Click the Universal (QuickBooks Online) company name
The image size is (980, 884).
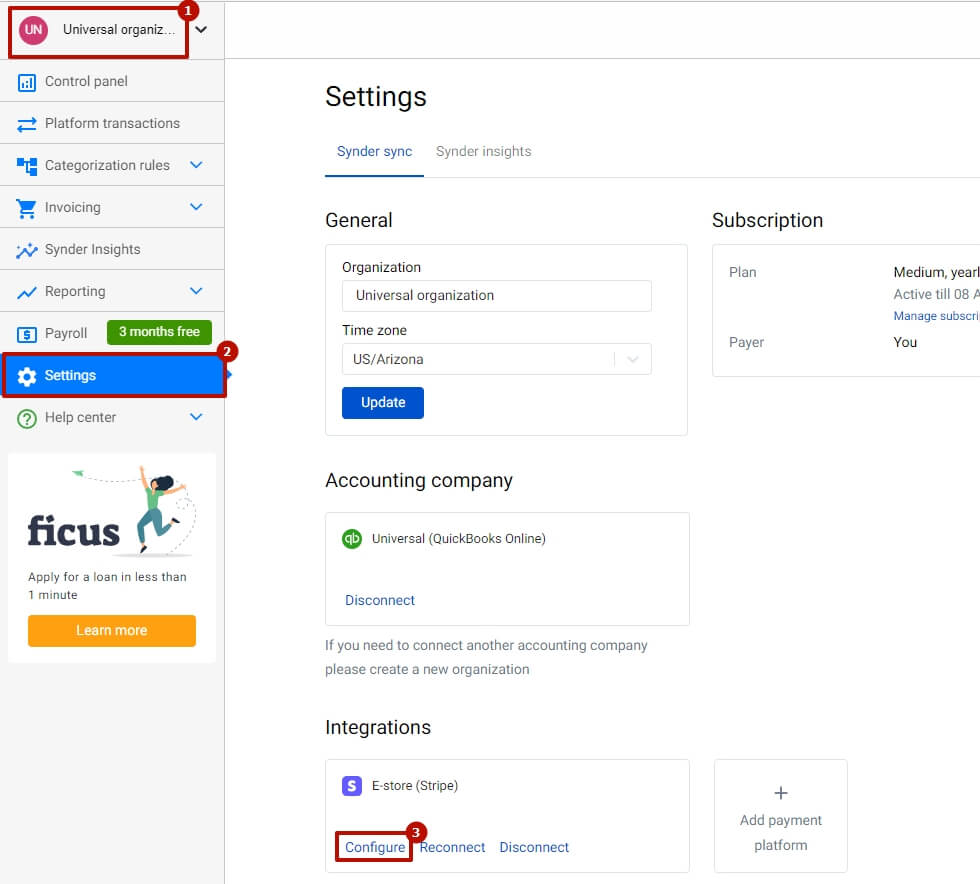(459, 538)
